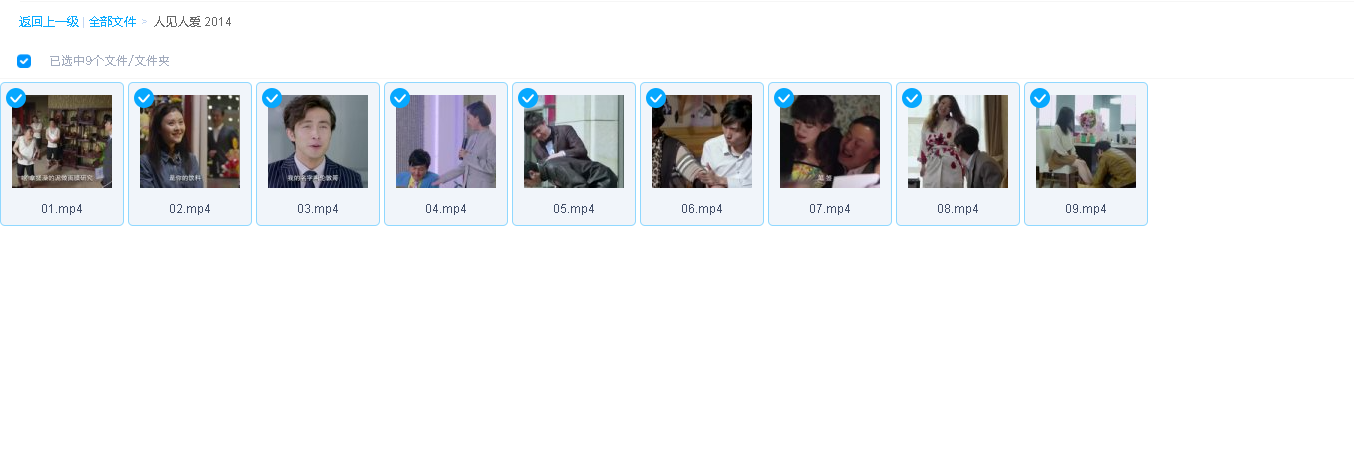The height and width of the screenshot is (449, 1354).
Task: Open the 05.mp4 video thumbnail
Action: click(x=574, y=141)
